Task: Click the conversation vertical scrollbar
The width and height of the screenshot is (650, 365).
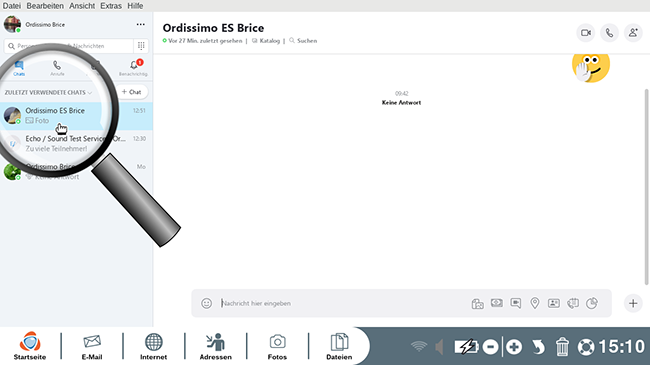Action: 647,187
